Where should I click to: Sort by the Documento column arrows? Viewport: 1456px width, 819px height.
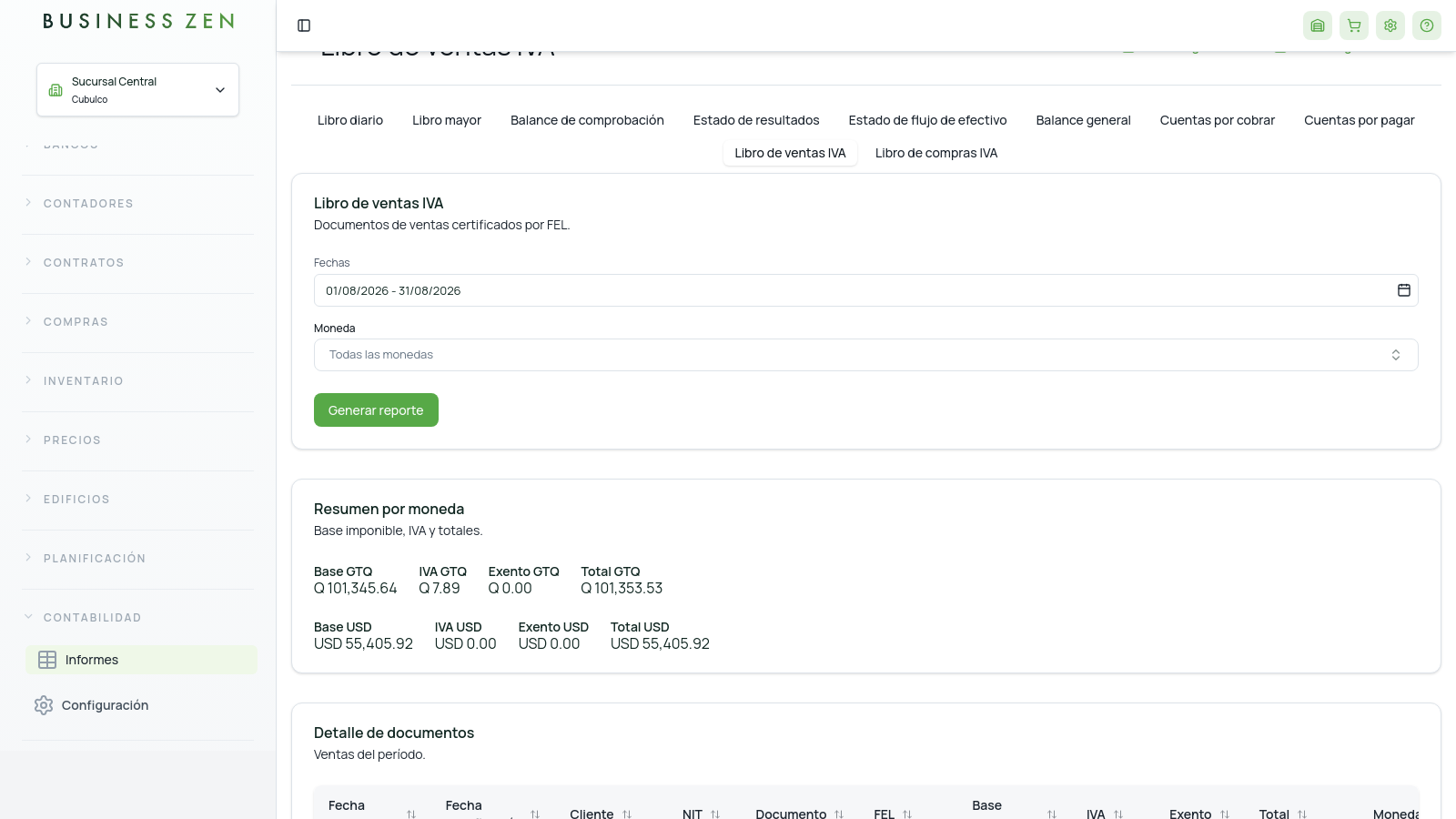tap(839, 814)
